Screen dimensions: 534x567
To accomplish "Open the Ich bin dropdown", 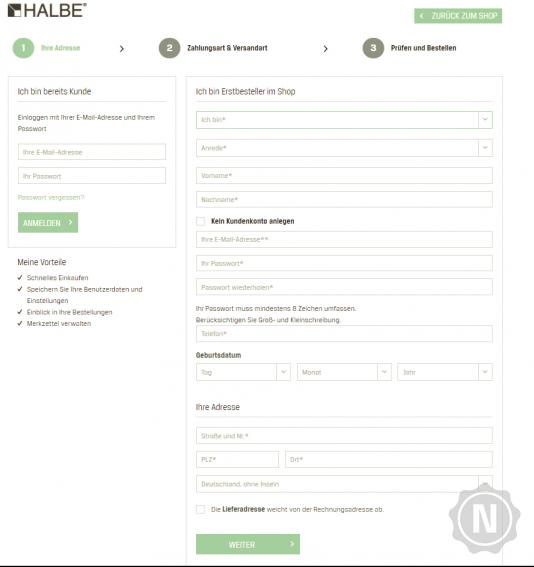I will (x=344, y=120).
